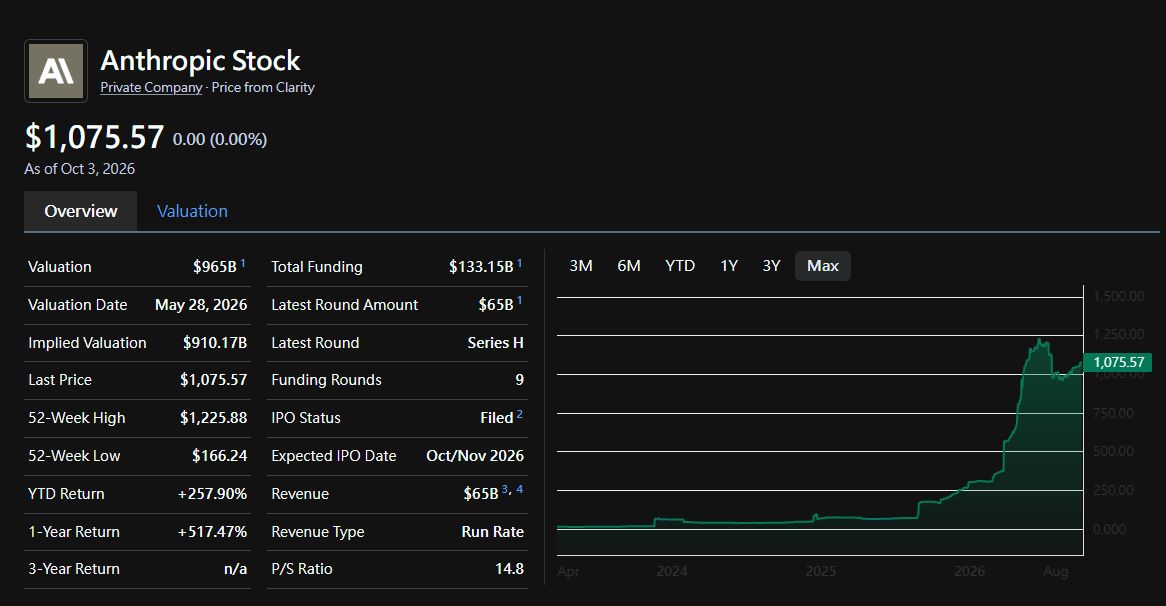This screenshot has width=1166, height=606.
Task: Click the "As of Oct 3, 2026" date
Action: 80,169
